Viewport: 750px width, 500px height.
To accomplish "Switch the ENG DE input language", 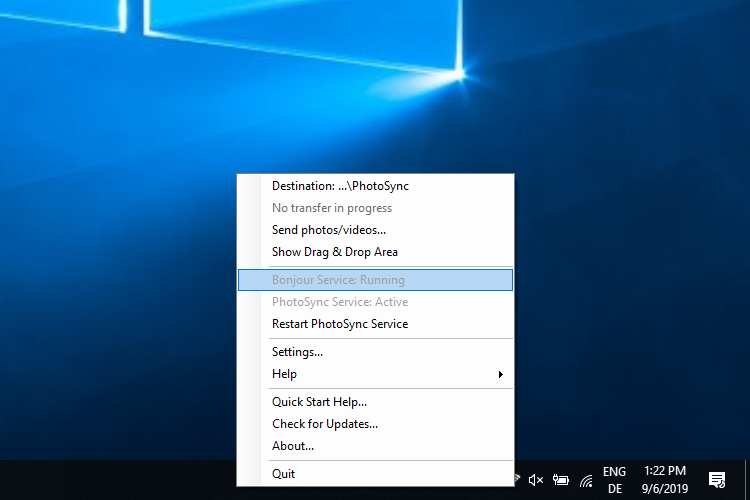I will [615, 480].
